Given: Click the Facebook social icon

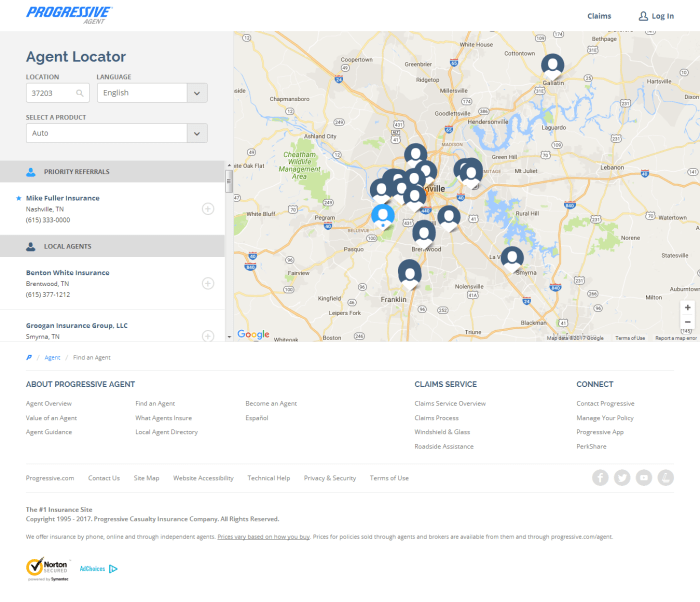Looking at the screenshot, I should click(600, 477).
